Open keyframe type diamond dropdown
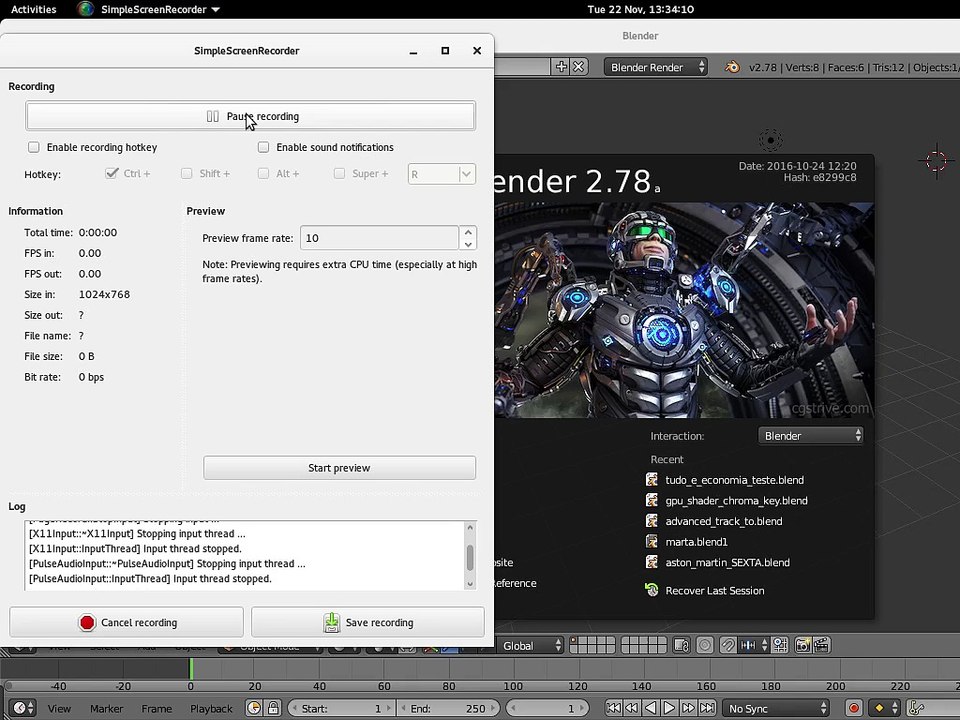960x720 pixels. pos(885,708)
